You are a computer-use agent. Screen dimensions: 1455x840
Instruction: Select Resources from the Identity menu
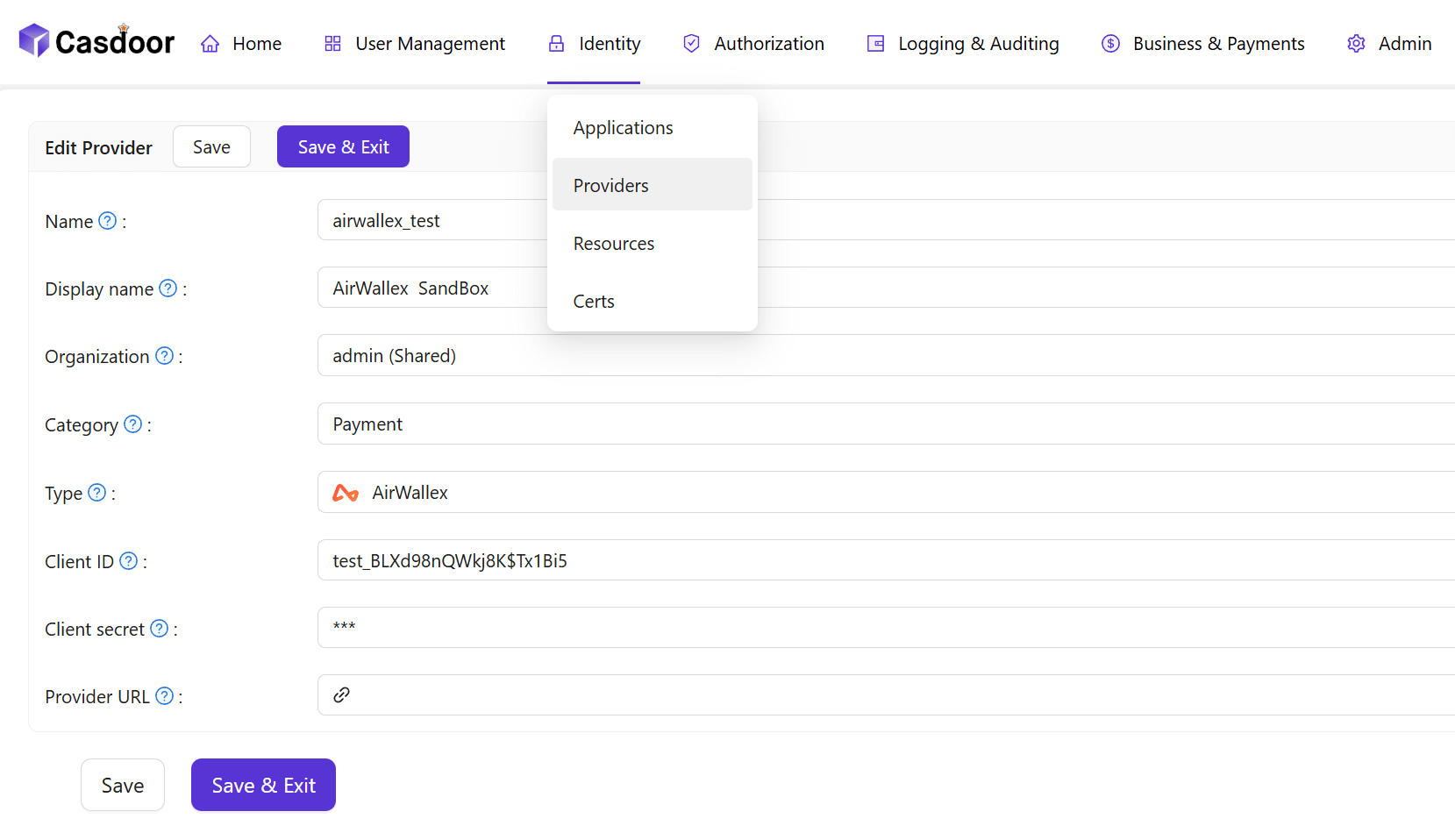pyautogui.click(x=613, y=244)
